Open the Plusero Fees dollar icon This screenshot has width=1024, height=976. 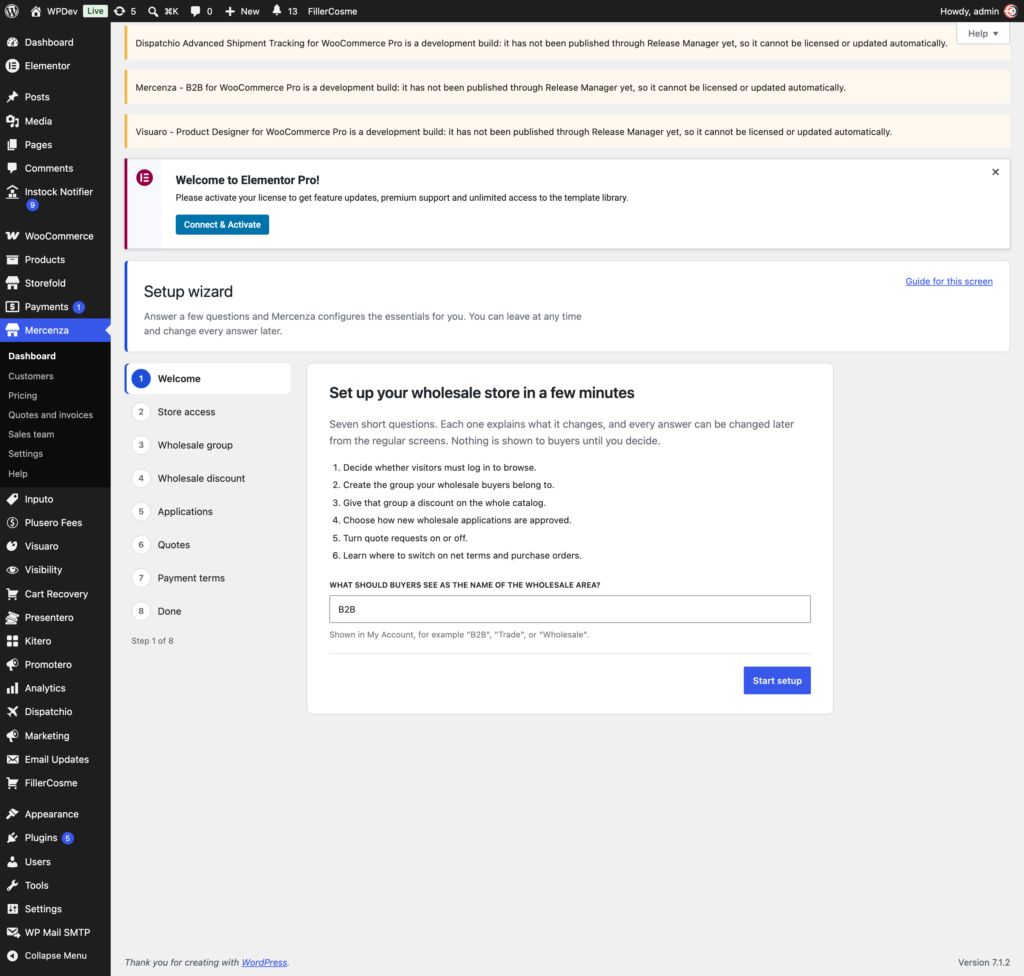click(12, 523)
